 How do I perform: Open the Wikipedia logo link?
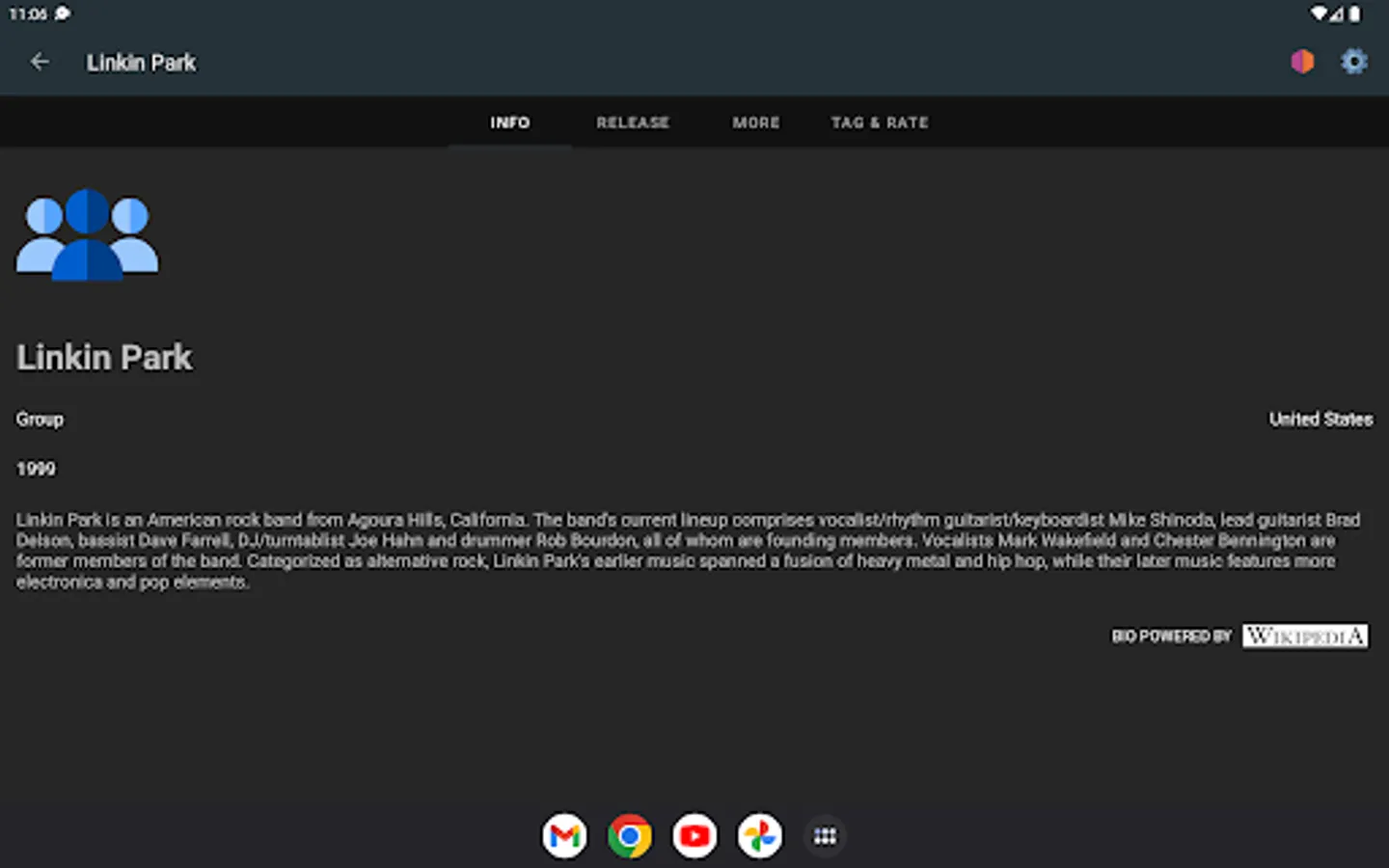coord(1305,636)
